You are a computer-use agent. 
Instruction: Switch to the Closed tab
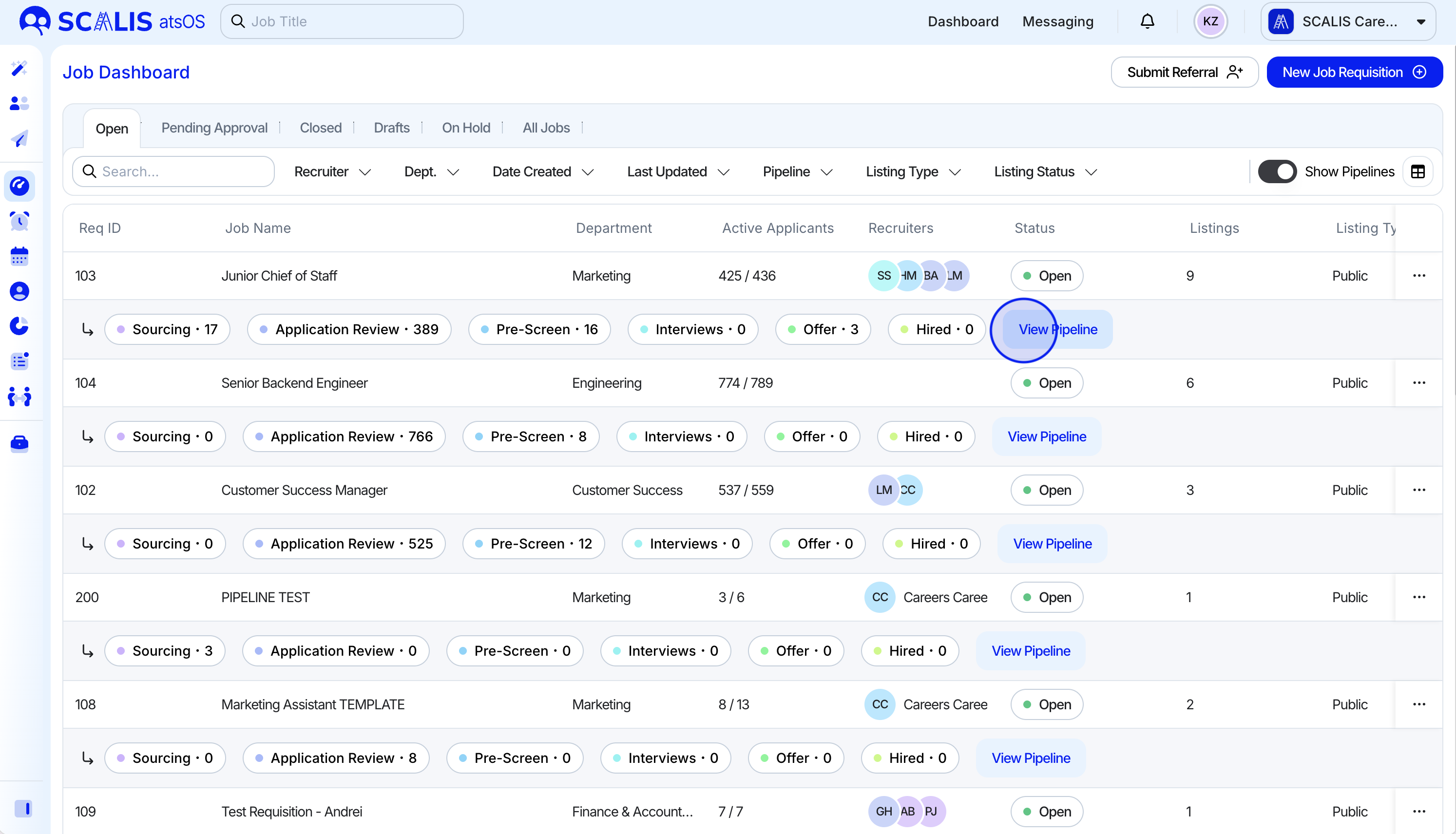tap(320, 128)
